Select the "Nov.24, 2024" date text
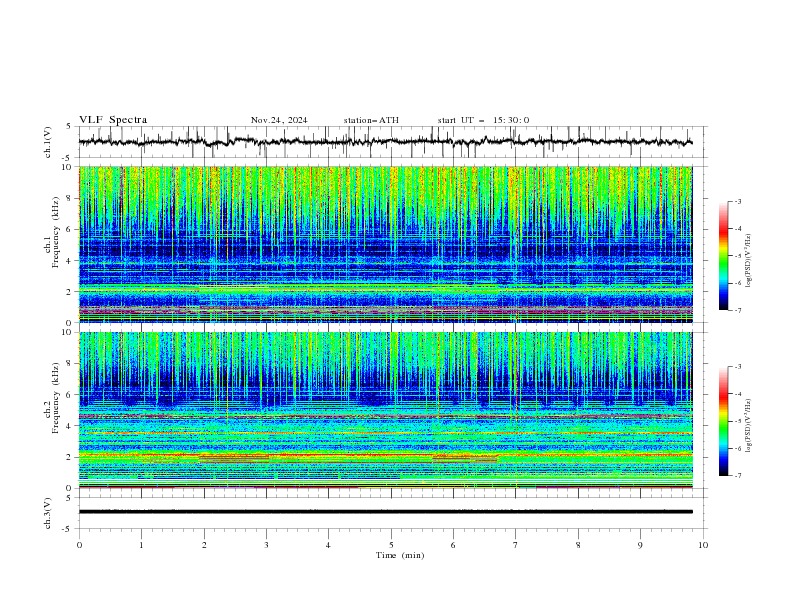The width and height of the screenshot is (792, 612). click(279, 120)
